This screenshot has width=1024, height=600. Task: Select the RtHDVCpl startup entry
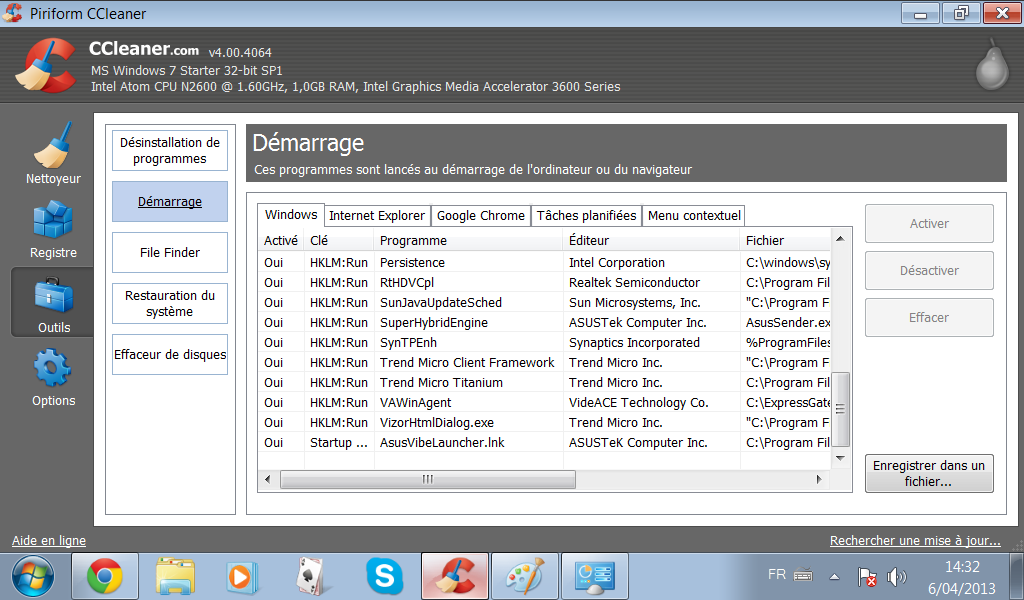pos(544,283)
